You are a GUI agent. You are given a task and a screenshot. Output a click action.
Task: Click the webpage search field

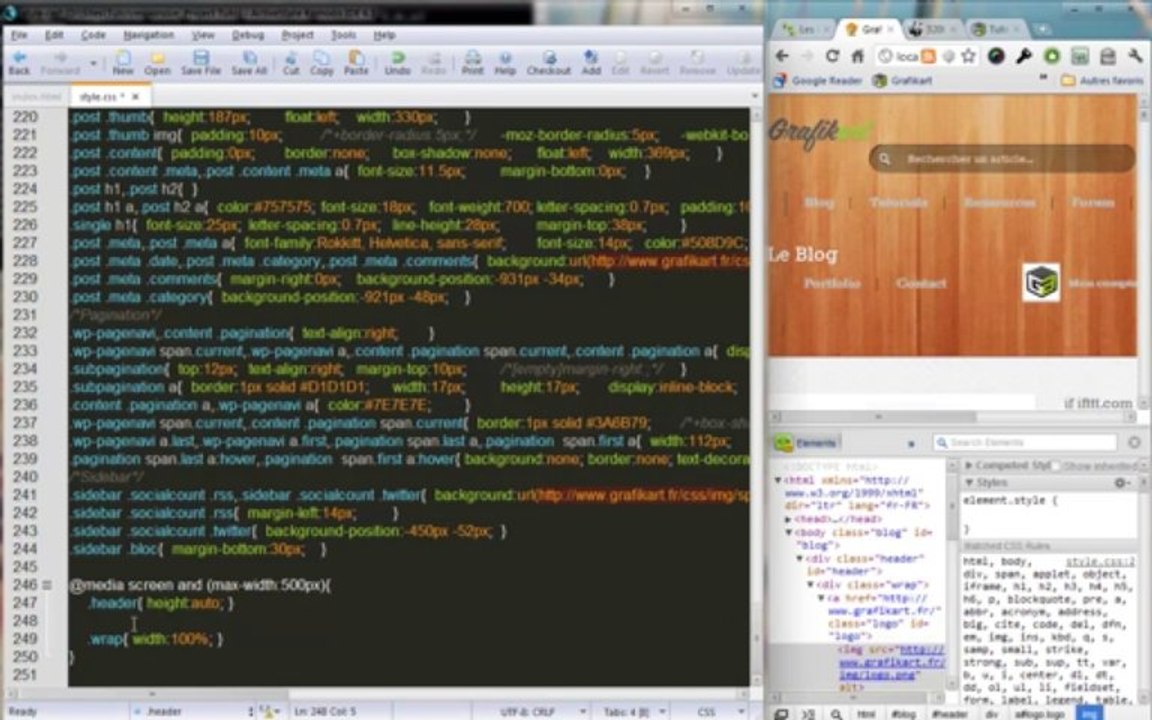(1002, 159)
